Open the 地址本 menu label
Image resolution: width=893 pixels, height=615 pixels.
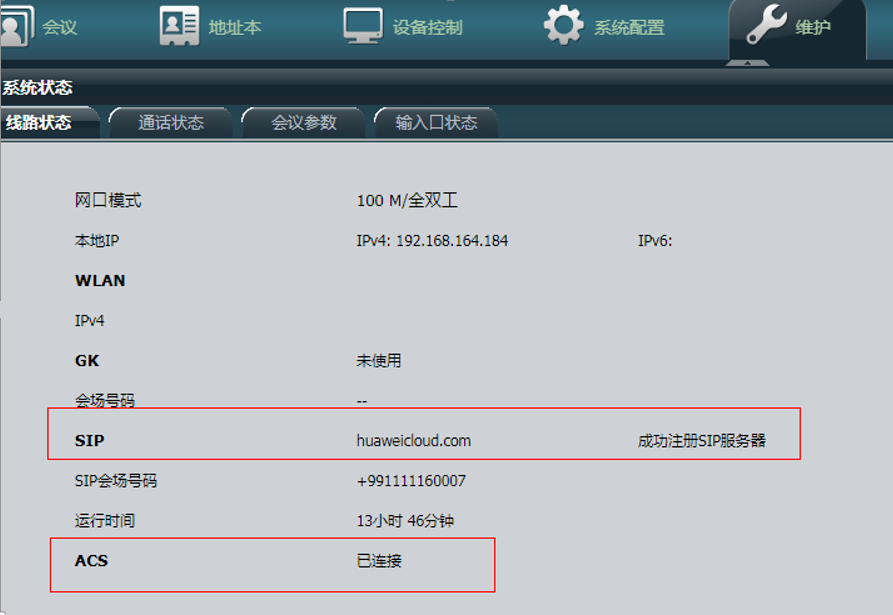235,28
